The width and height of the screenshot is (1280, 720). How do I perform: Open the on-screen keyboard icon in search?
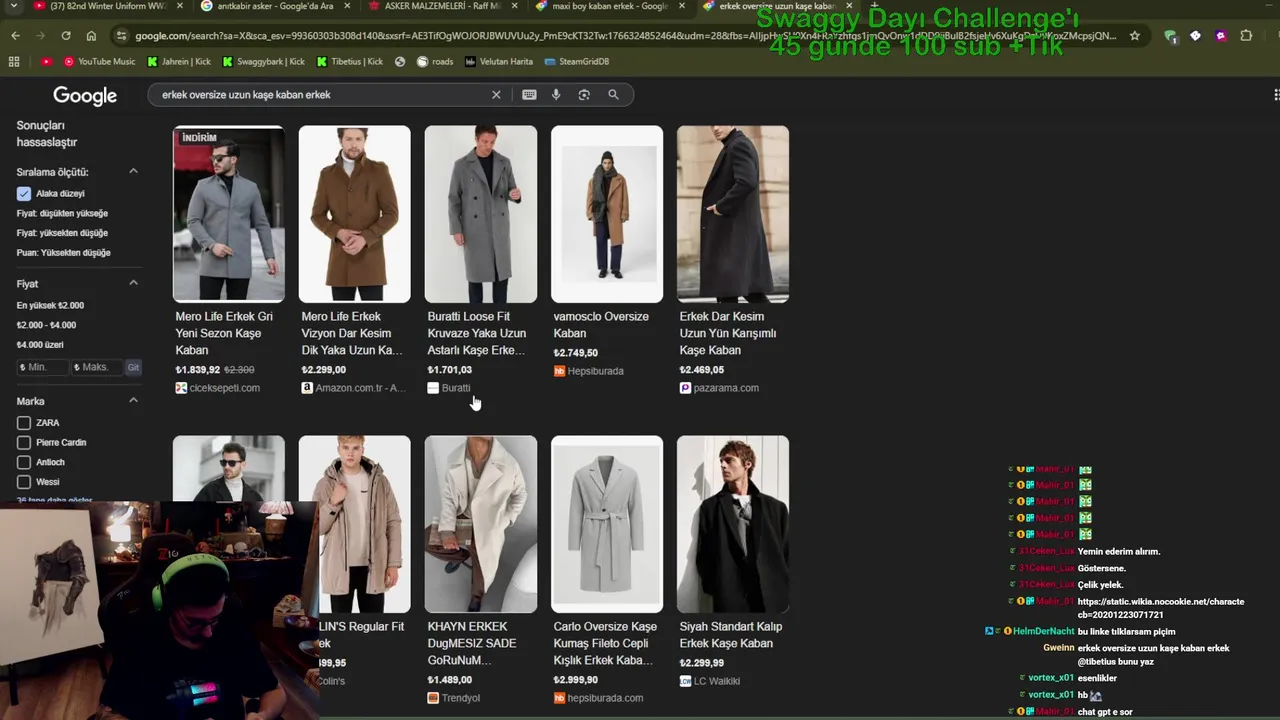point(529,95)
